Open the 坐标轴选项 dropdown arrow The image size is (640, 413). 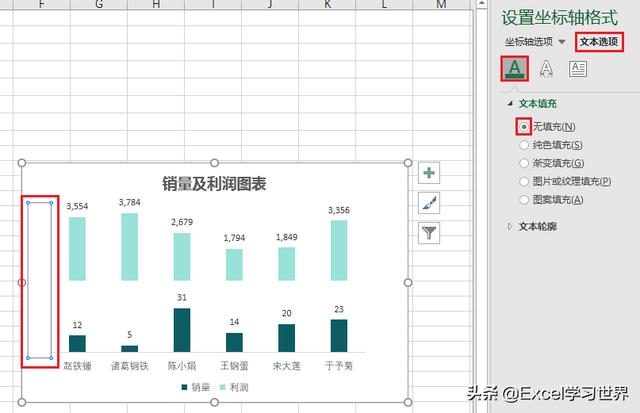(x=562, y=42)
